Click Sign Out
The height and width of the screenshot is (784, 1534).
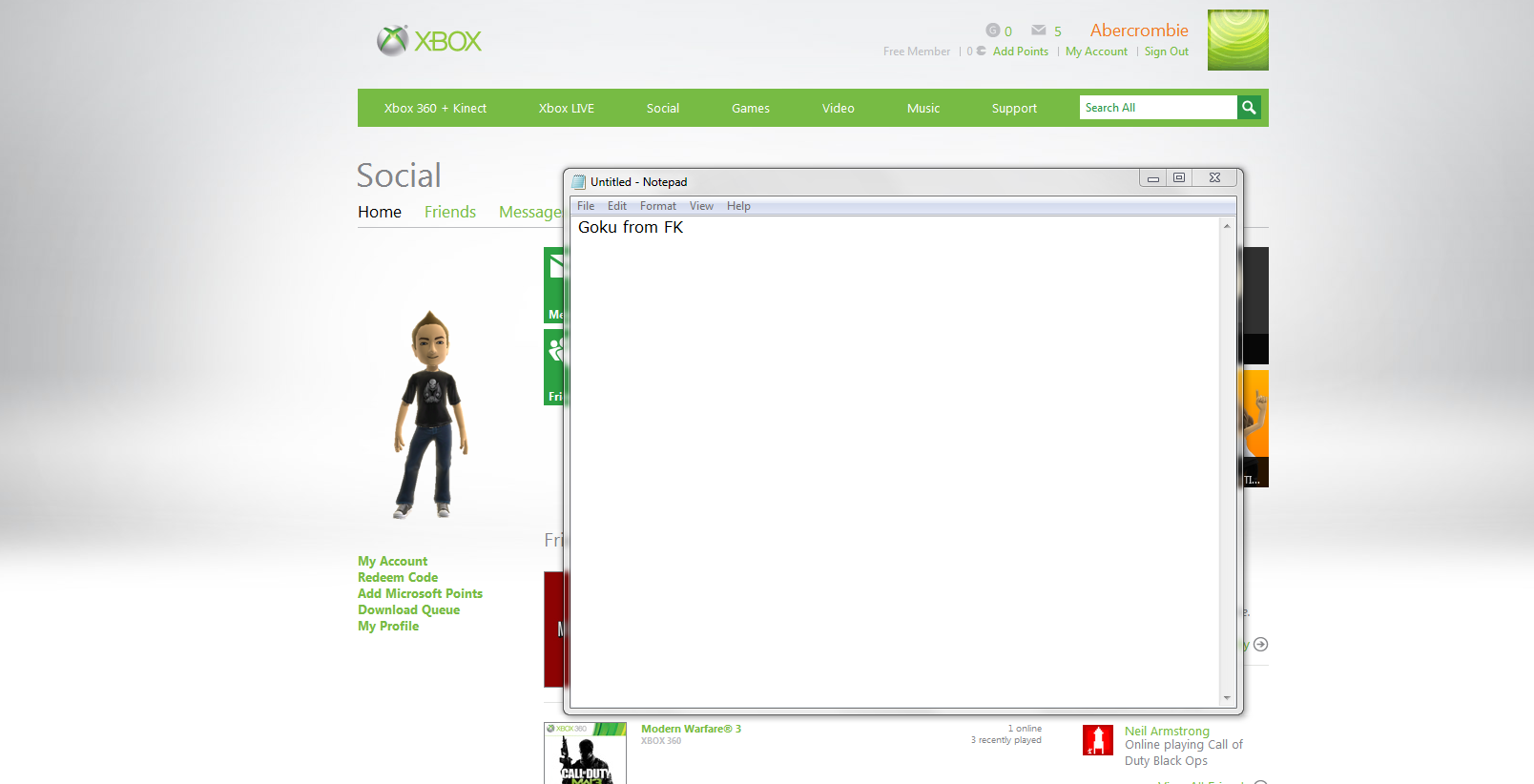[1167, 52]
